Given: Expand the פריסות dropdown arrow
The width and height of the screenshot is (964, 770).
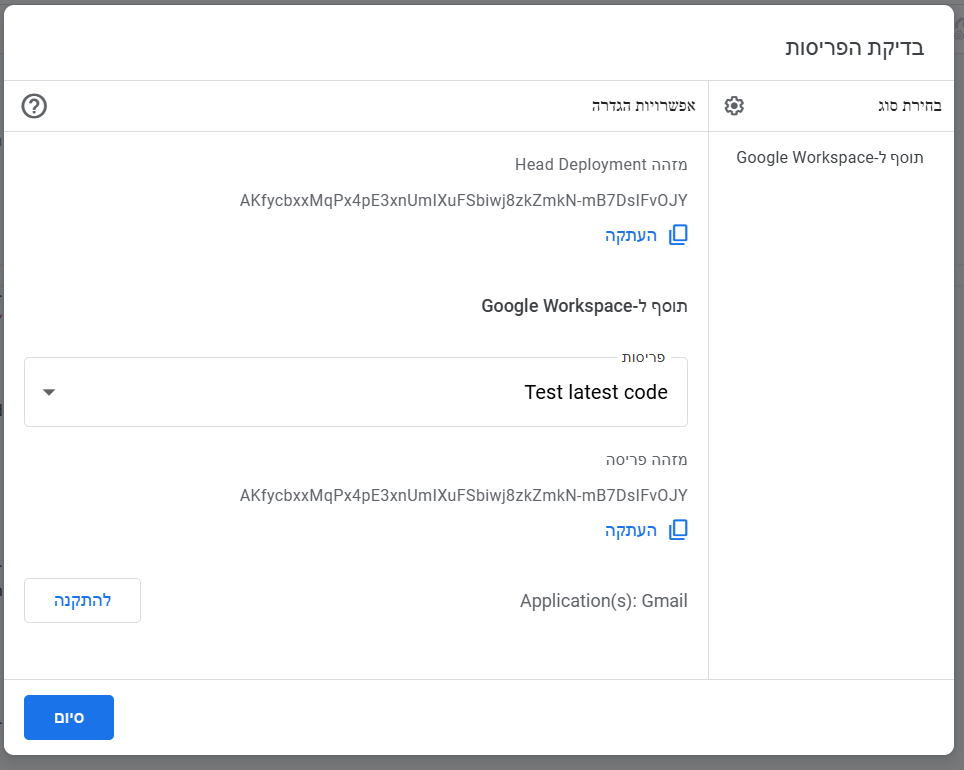Looking at the screenshot, I should tap(49, 392).
